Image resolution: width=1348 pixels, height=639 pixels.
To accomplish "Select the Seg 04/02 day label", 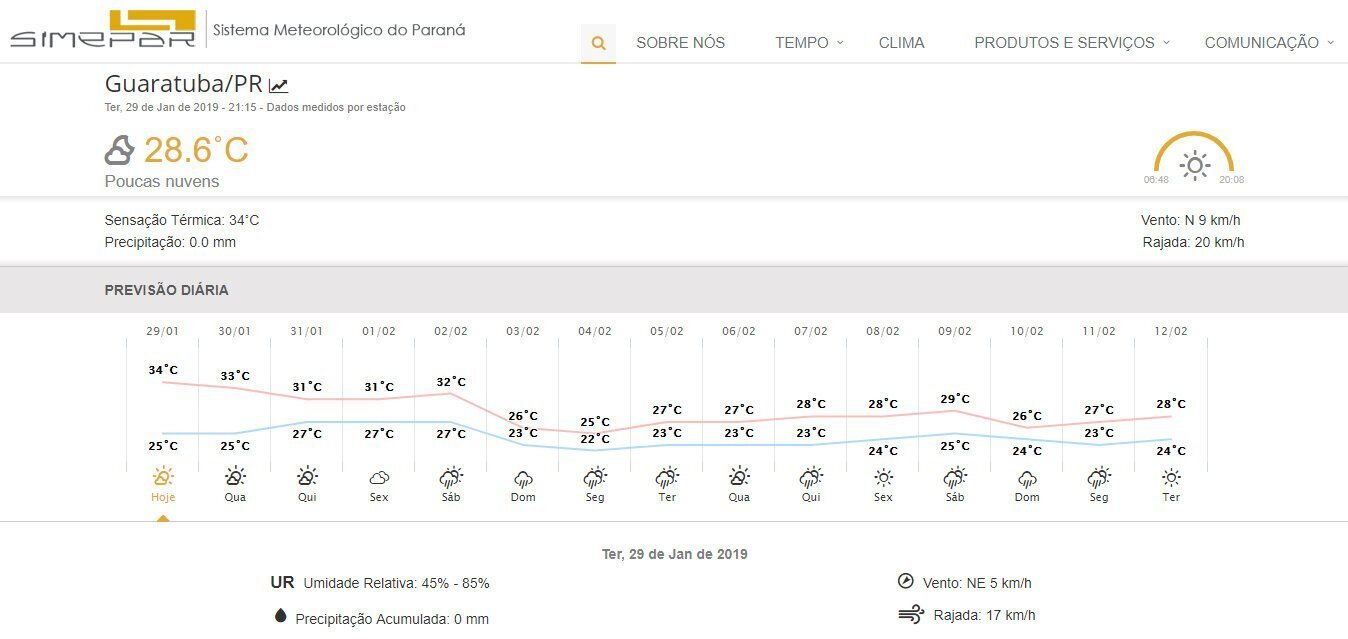I will (595, 497).
